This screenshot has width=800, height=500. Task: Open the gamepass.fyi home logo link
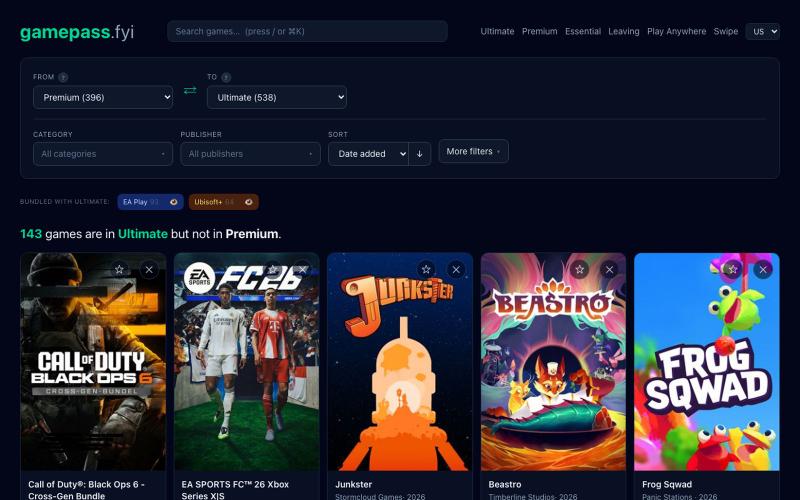77,32
